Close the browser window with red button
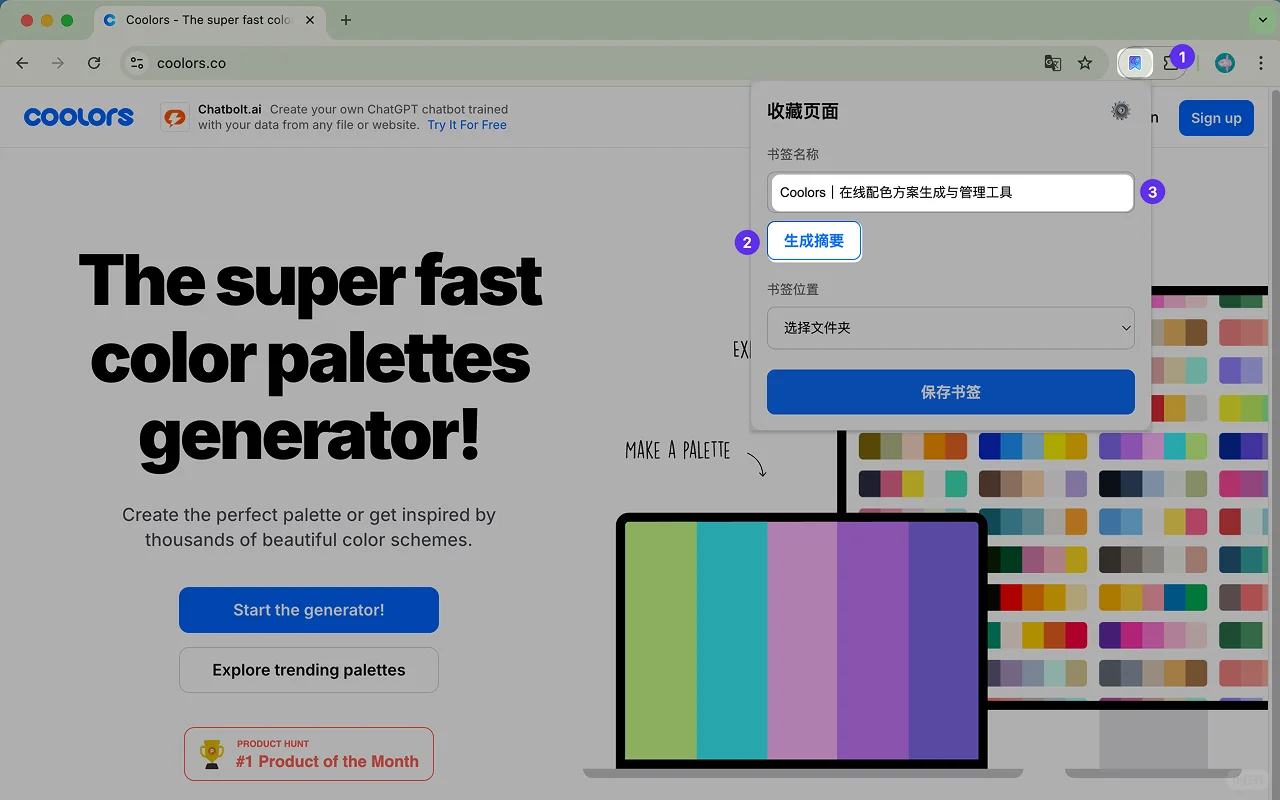This screenshot has width=1280, height=800. (x=27, y=20)
